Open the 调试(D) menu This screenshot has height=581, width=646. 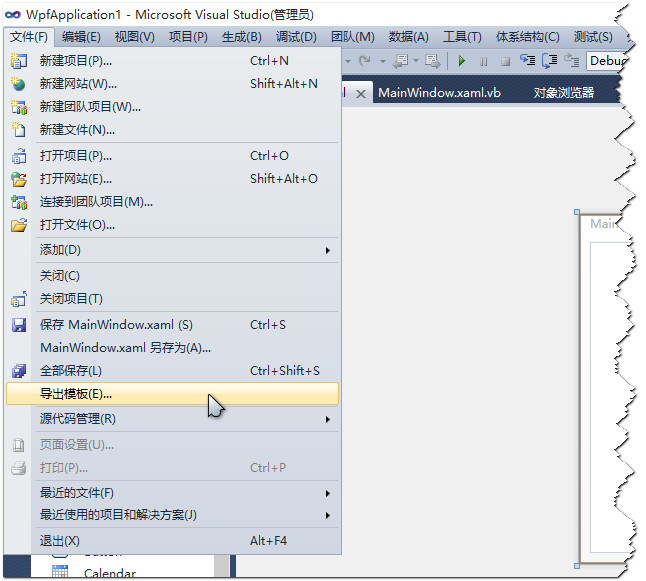296,37
